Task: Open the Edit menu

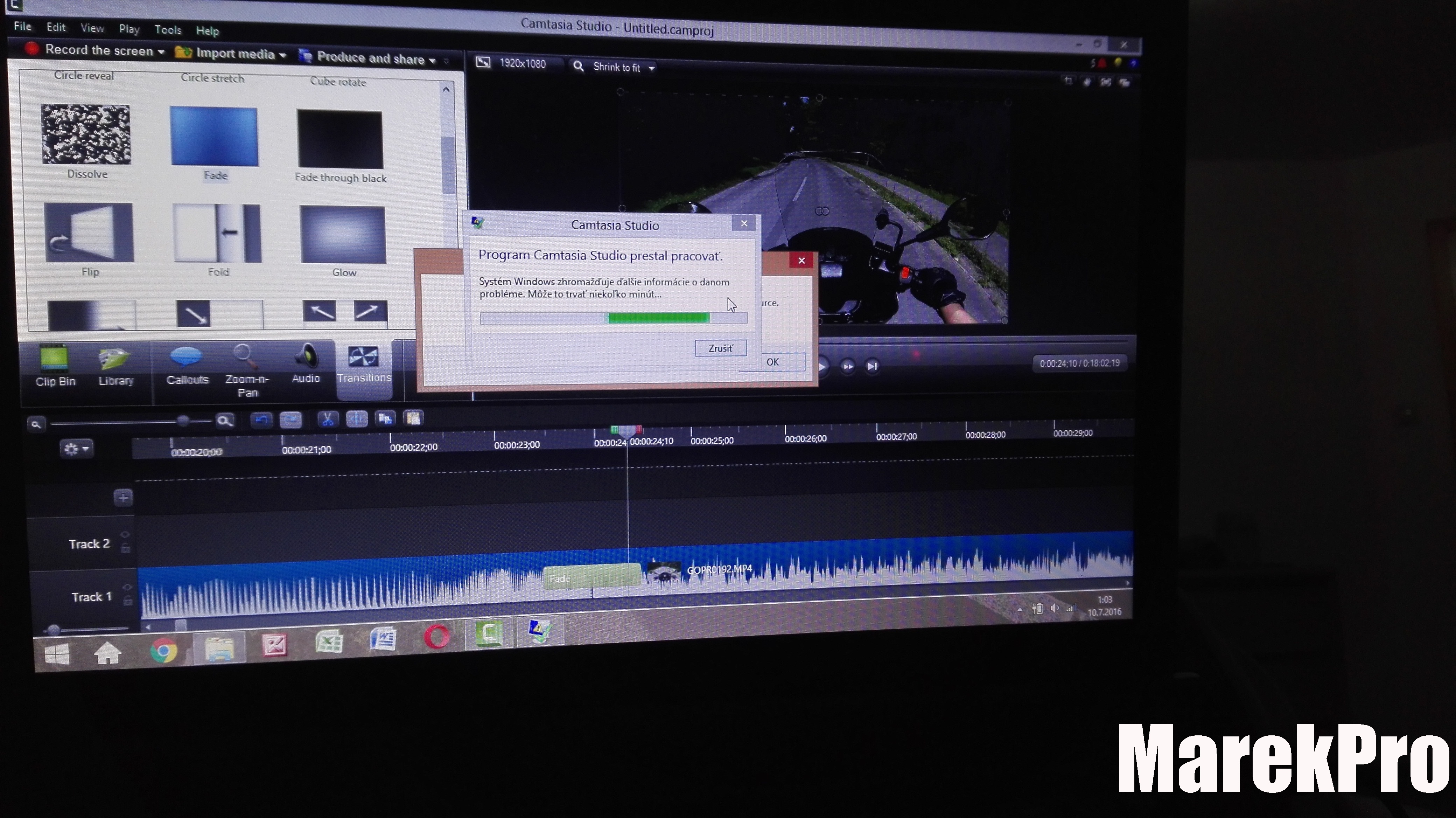Action: click(x=55, y=27)
